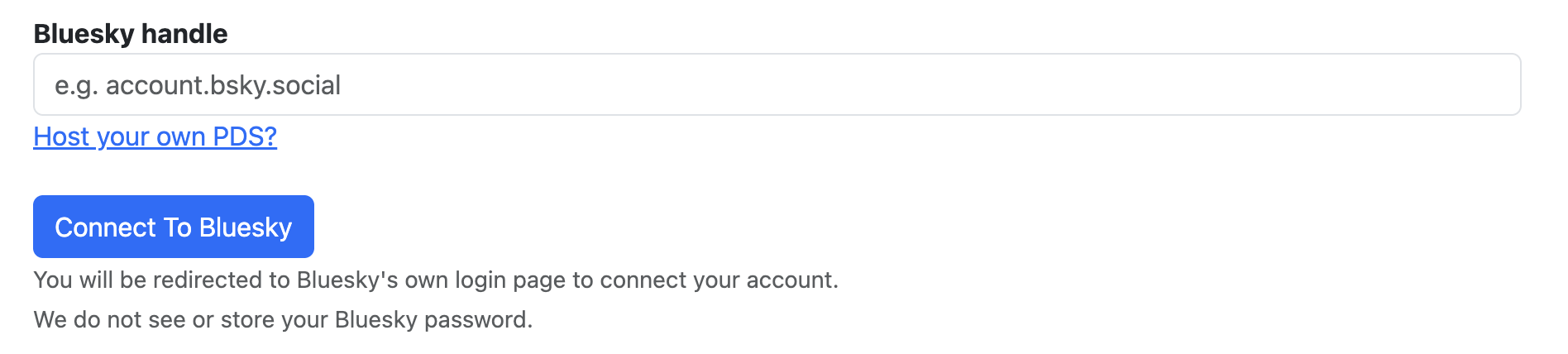Viewport: 1568px width, 354px height.
Task: Place the cursor in the handle text box
Action: click(776, 84)
